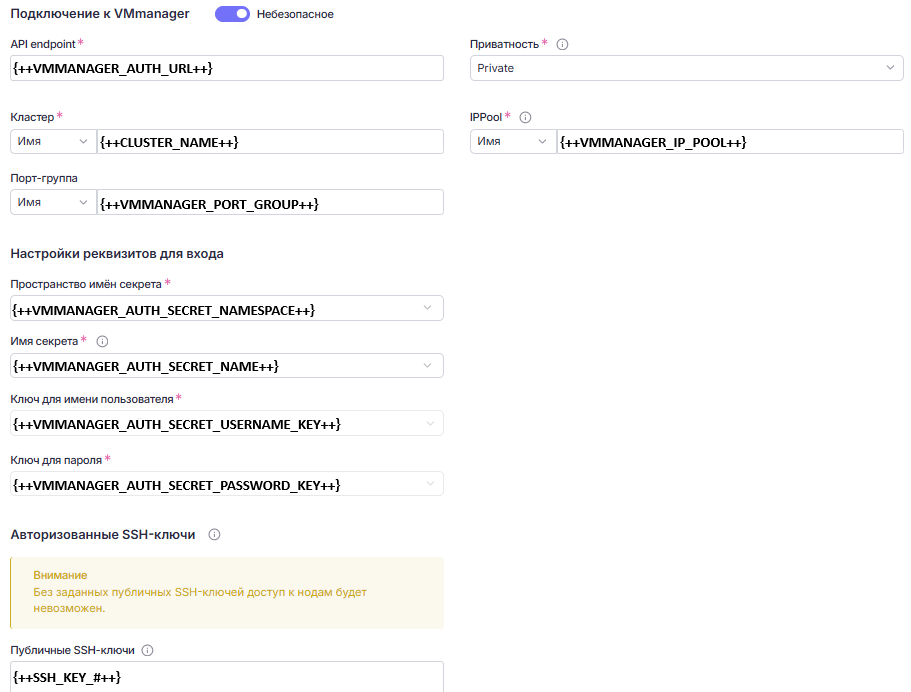Screen dimensions: 911x692
Task: Click the API endpoint input field
Action: pos(227,68)
